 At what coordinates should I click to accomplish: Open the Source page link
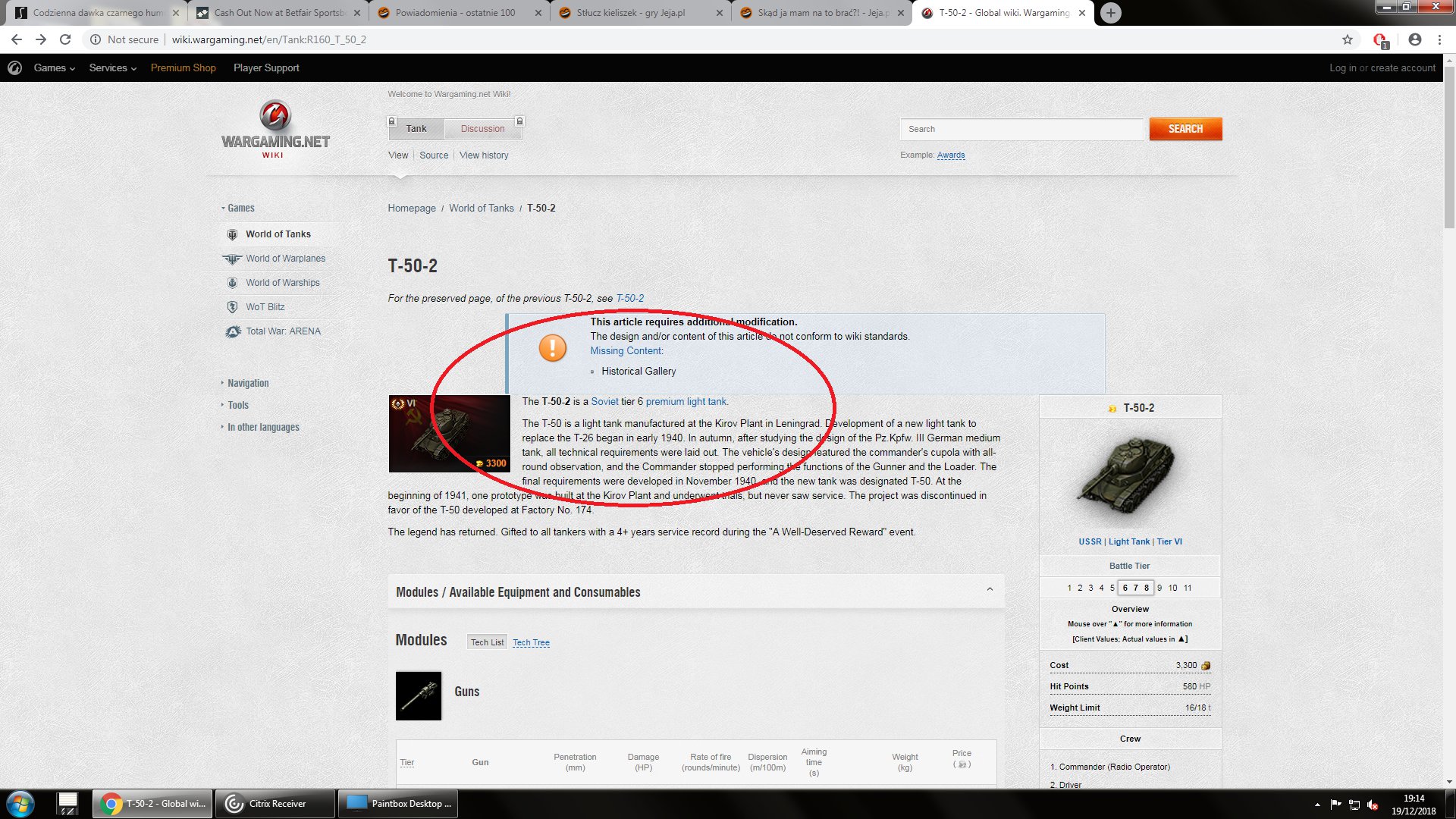tap(434, 155)
